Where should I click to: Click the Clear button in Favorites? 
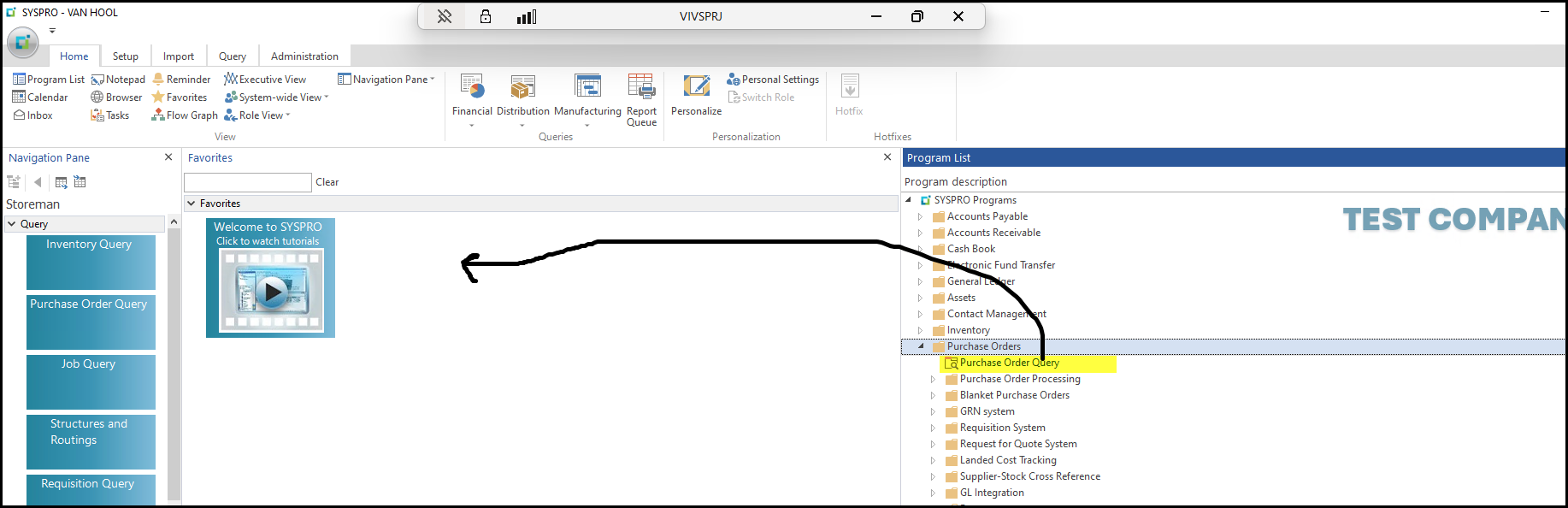pyautogui.click(x=327, y=182)
